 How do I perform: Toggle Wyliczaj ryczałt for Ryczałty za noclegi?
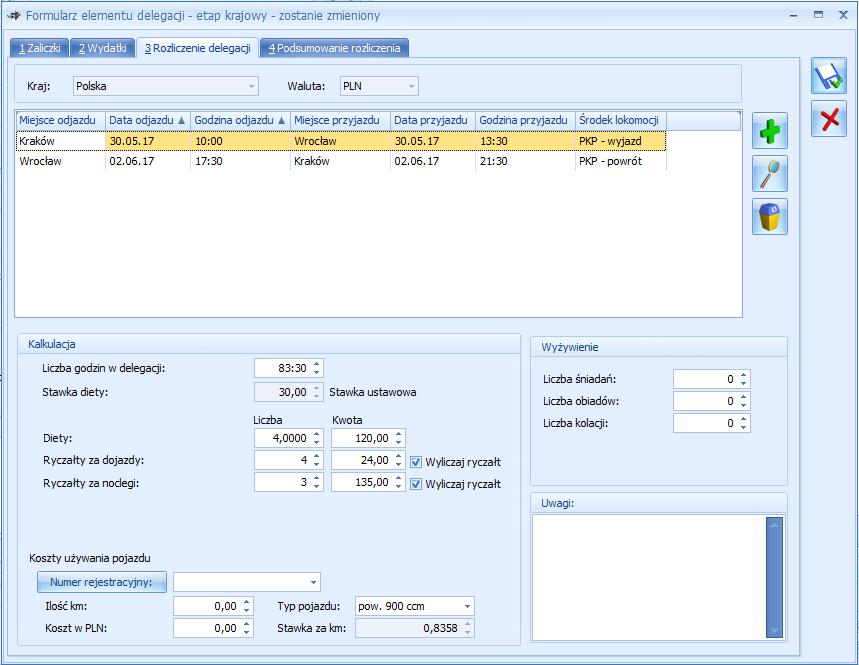(416, 484)
